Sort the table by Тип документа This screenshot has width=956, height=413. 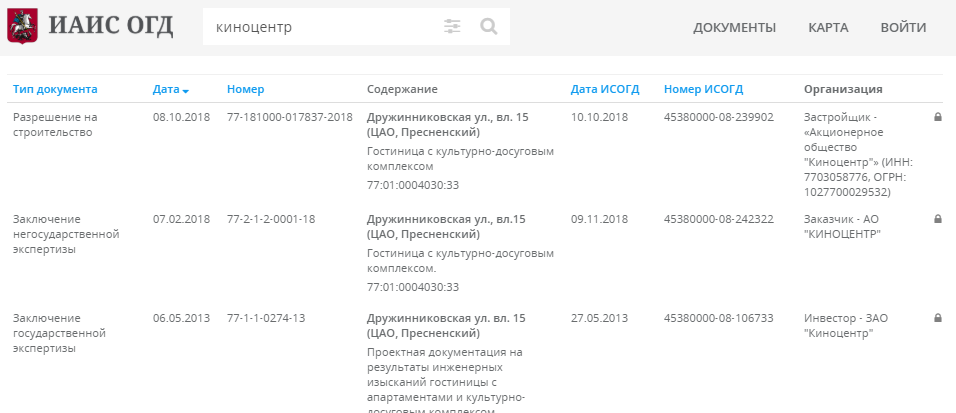55,89
